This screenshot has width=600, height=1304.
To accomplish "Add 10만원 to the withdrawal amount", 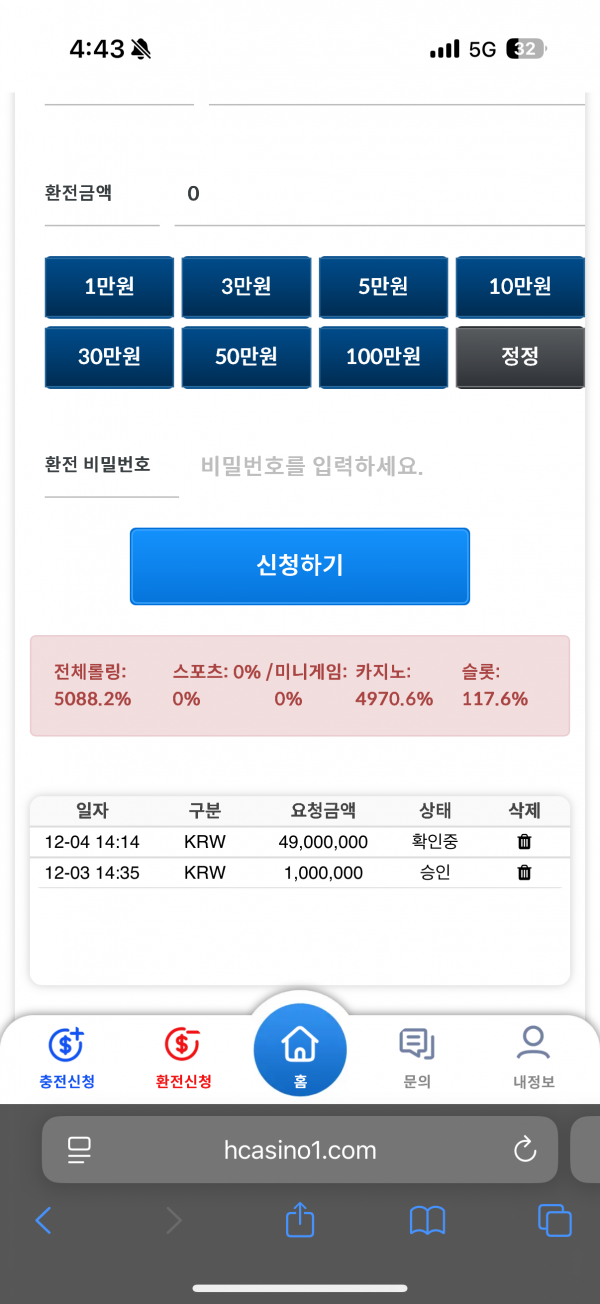I will 520,287.
